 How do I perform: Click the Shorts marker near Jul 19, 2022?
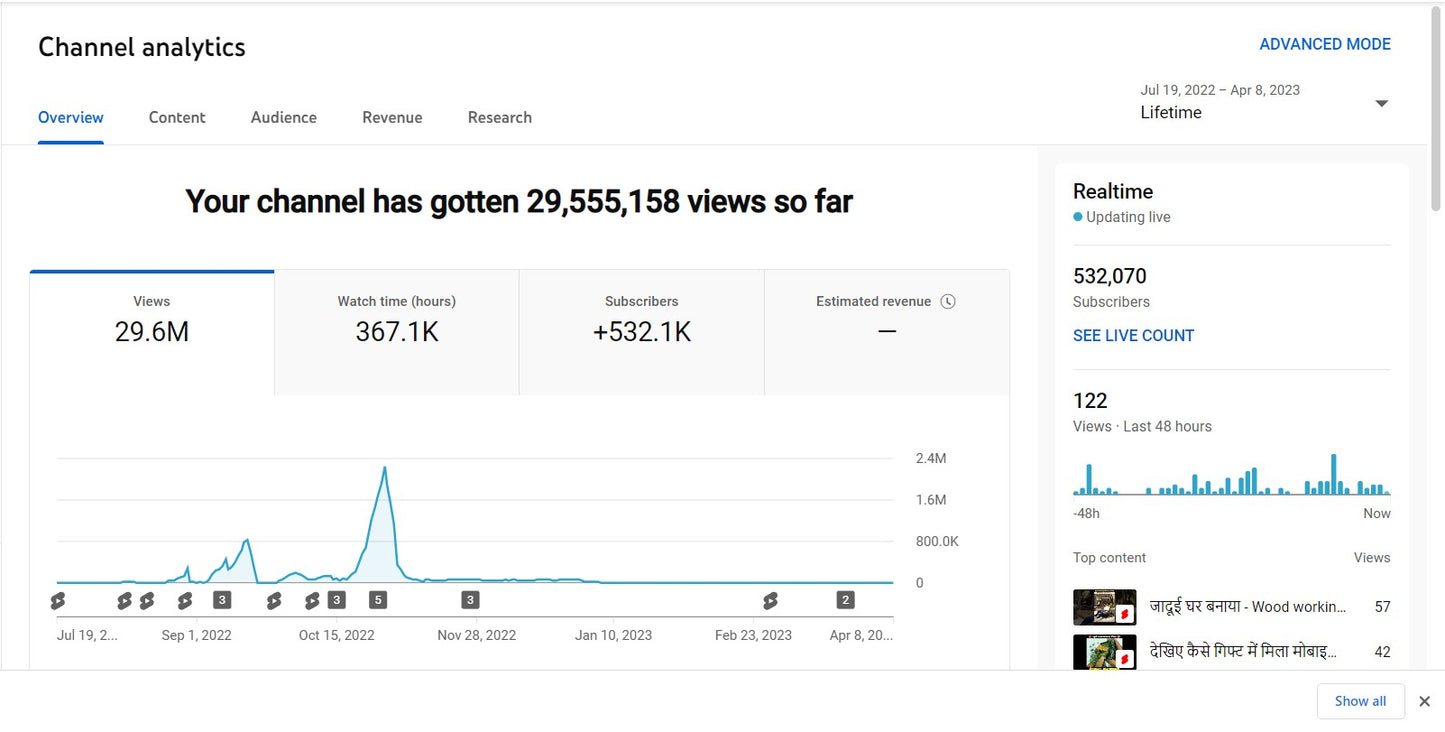click(57, 599)
